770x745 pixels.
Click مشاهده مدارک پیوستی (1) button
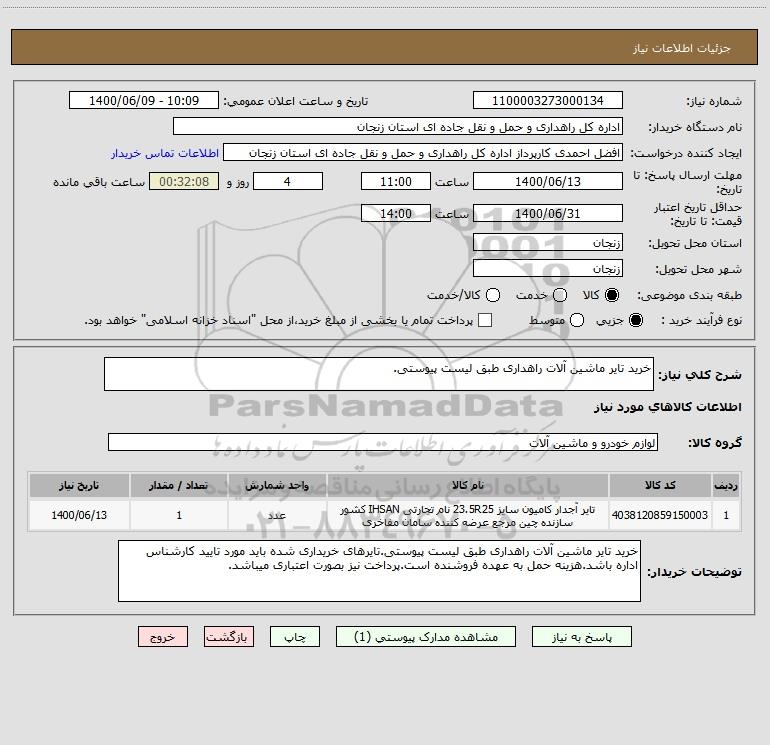point(426,637)
